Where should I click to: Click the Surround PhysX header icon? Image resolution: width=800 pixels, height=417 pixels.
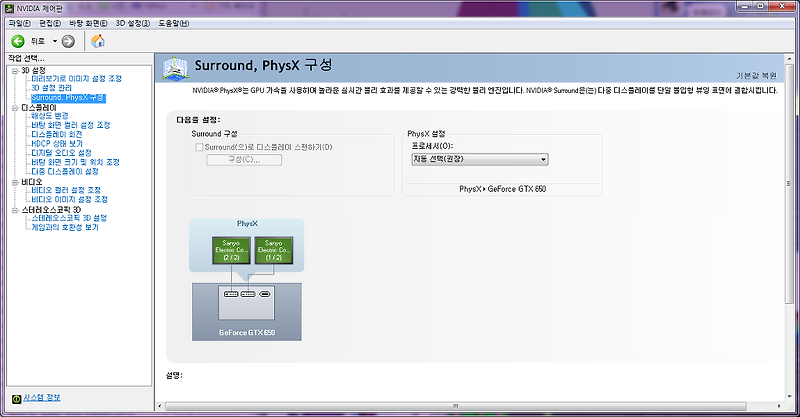(x=176, y=68)
